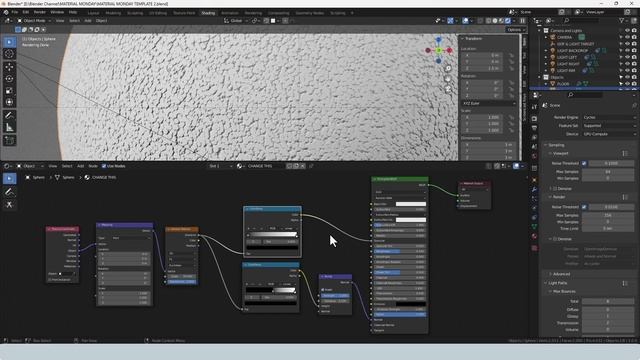Viewport: 640px width, 360px height.
Task: Activate Select Box tool in 3D viewport
Action: [x=9, y=42]
